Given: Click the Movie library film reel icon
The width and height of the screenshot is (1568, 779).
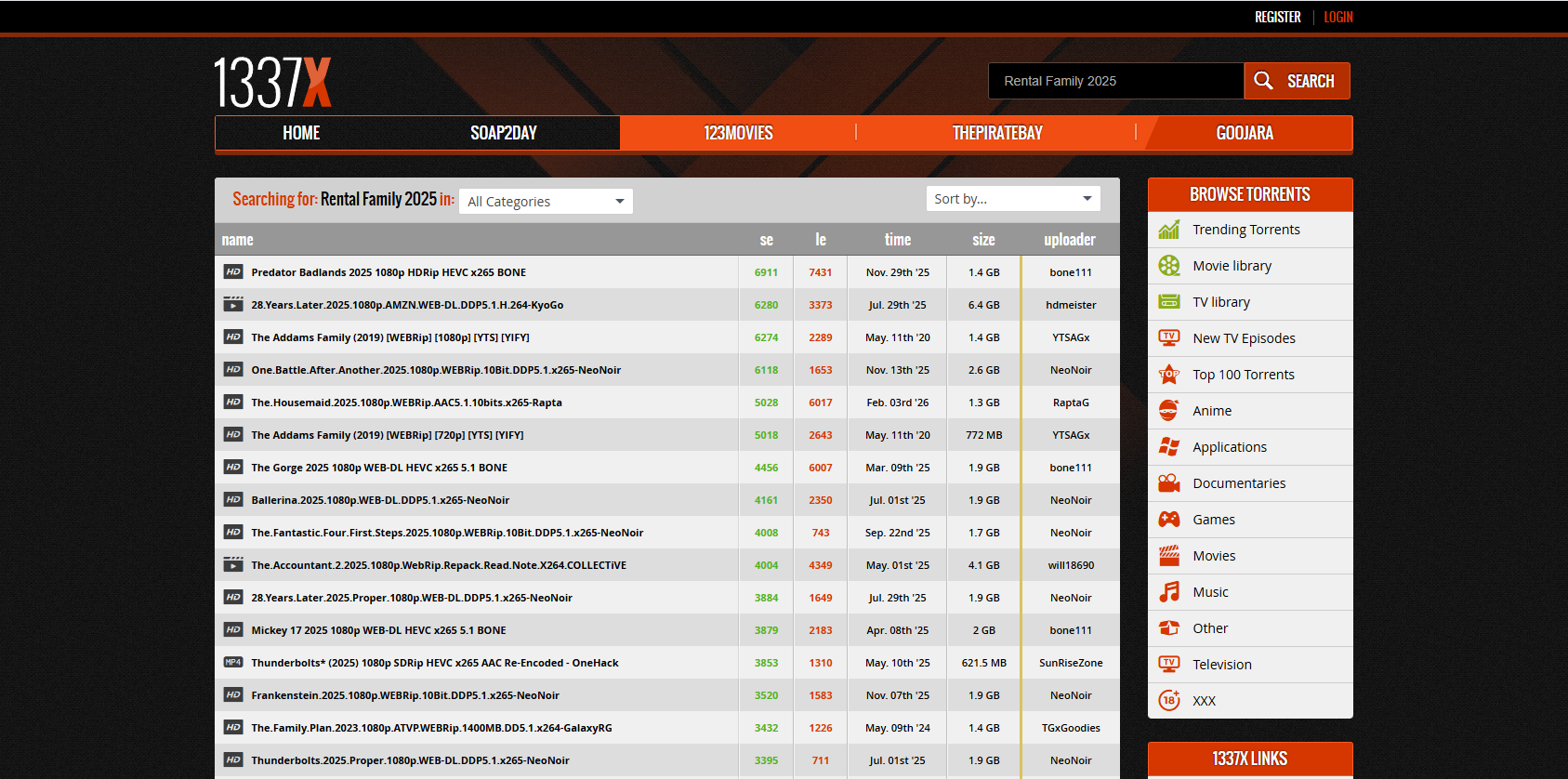Looking at the screenshot, I should click(x=1169, y=266).
